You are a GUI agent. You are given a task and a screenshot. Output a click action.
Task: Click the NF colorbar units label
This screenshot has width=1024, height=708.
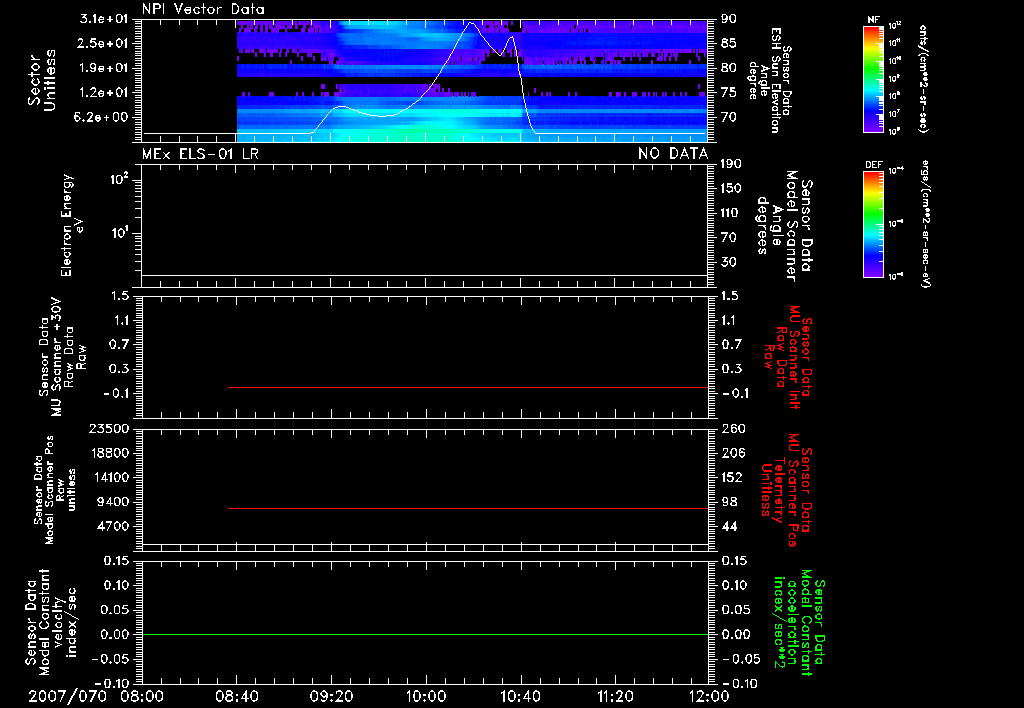point(923,79)
